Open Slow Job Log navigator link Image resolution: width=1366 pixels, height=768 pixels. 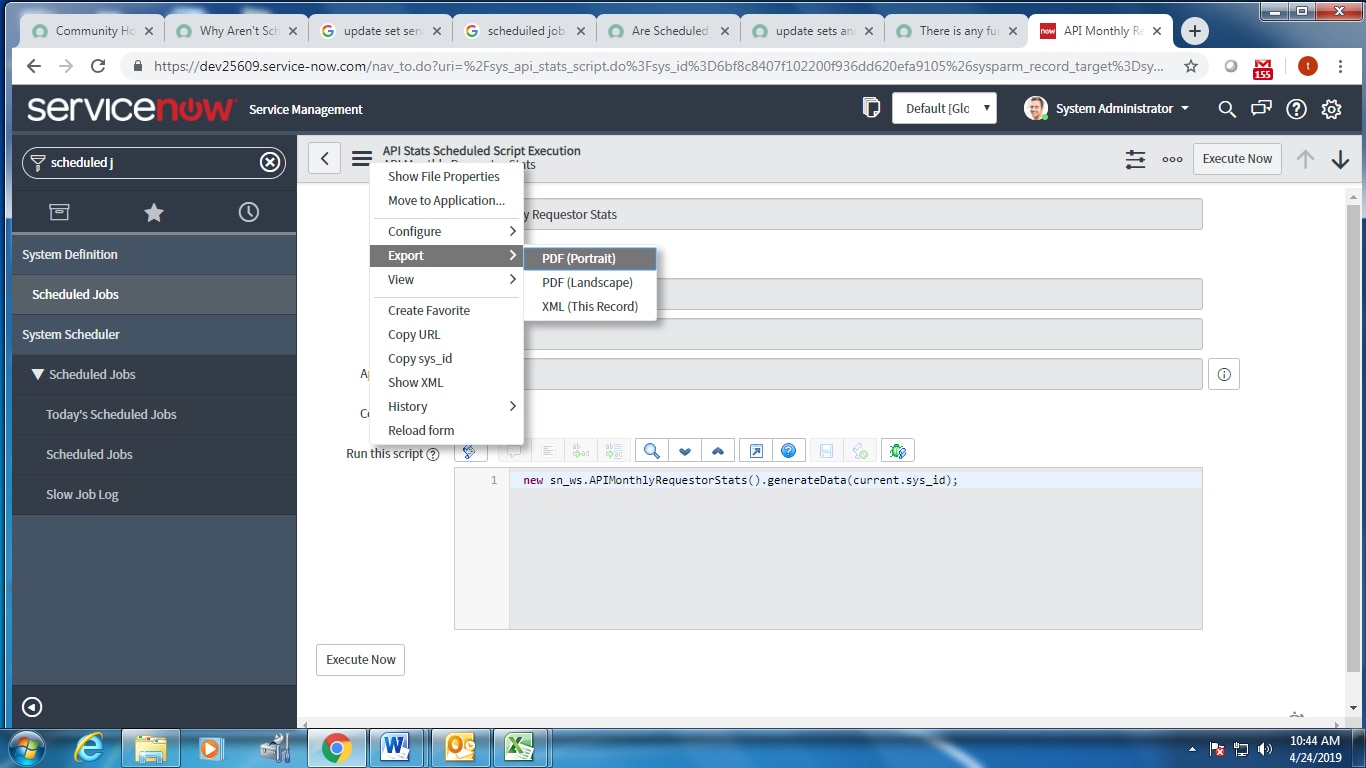point(82,494)
